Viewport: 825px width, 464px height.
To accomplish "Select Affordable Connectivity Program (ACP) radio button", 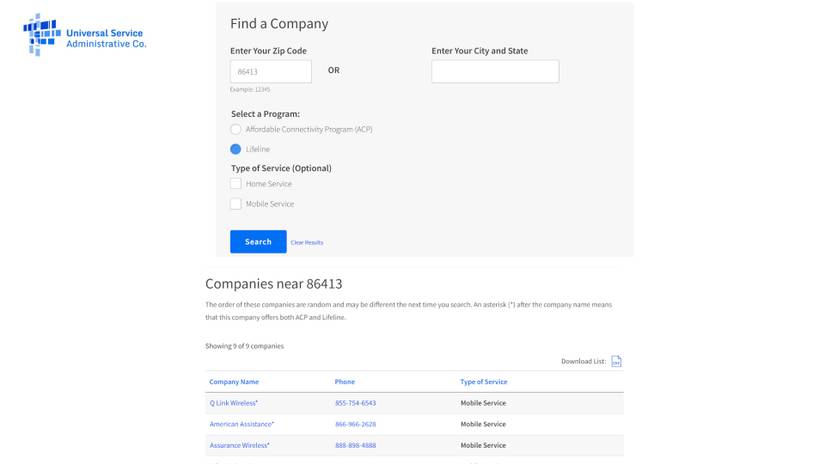I will [x=236, y=129].
